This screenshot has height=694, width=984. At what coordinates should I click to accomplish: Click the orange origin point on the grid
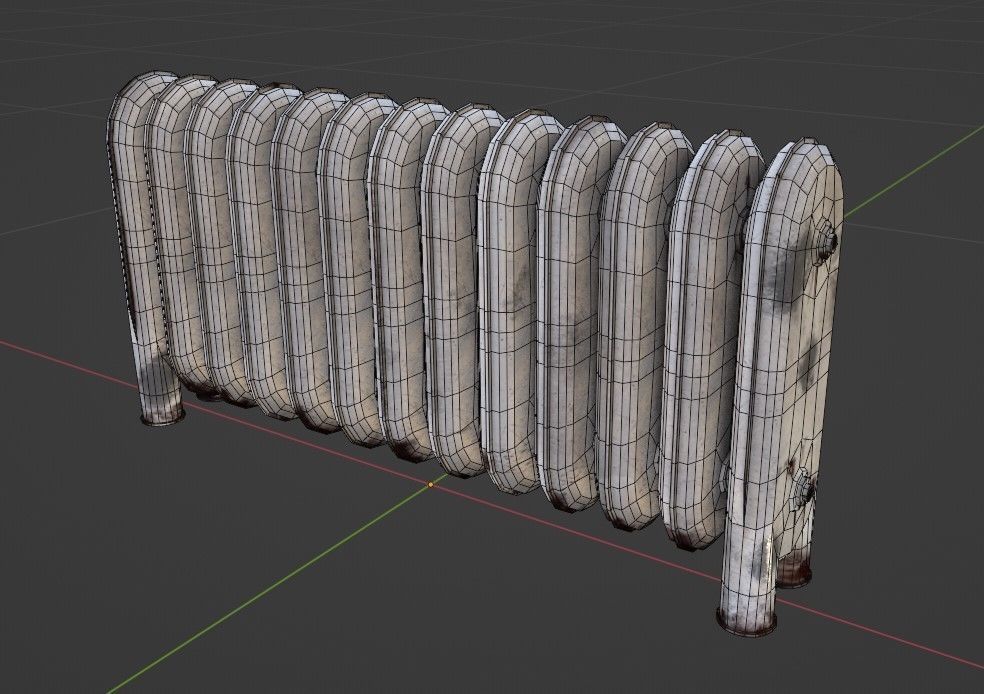pos(430,484)
